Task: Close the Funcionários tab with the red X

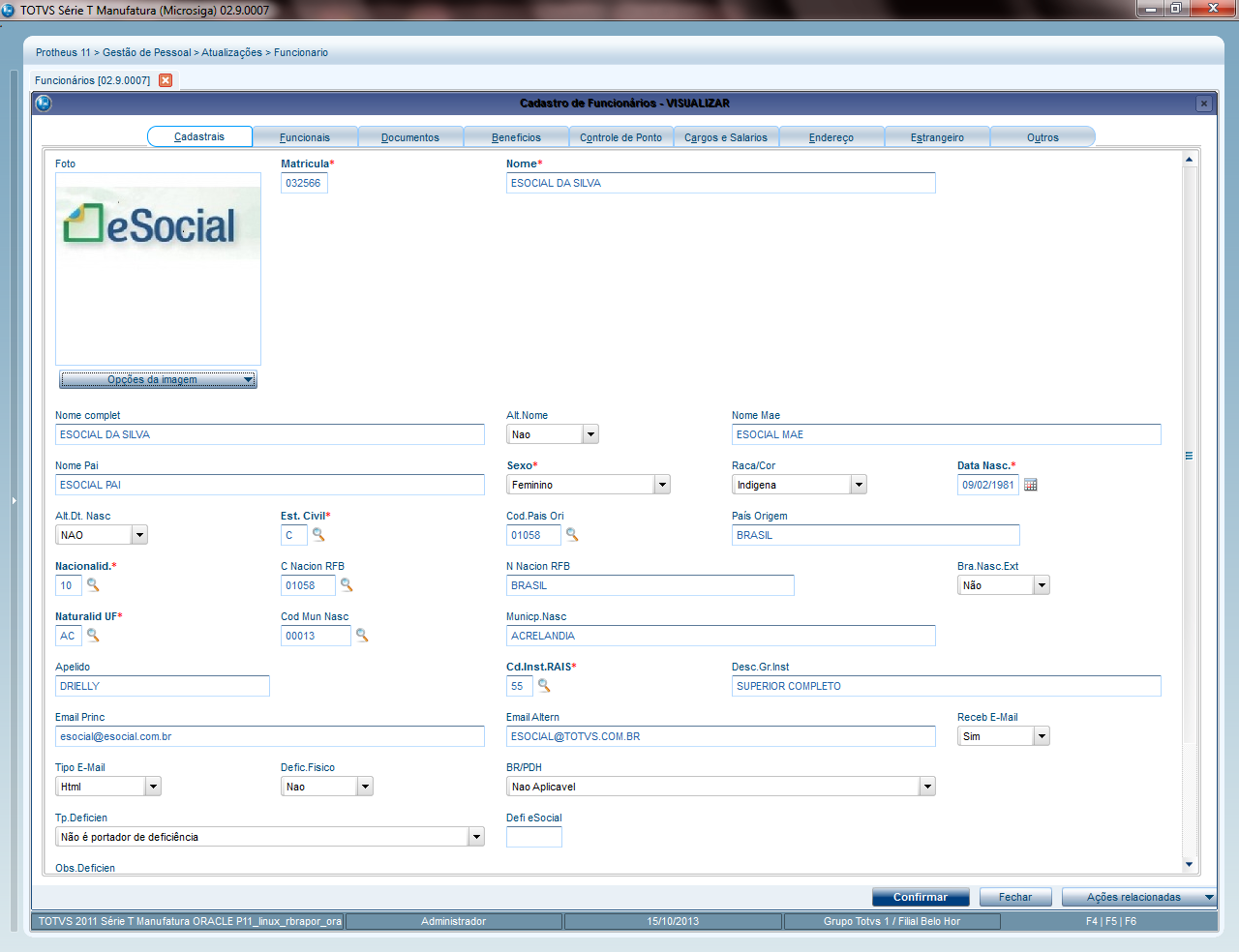Action: click(166, 80)
